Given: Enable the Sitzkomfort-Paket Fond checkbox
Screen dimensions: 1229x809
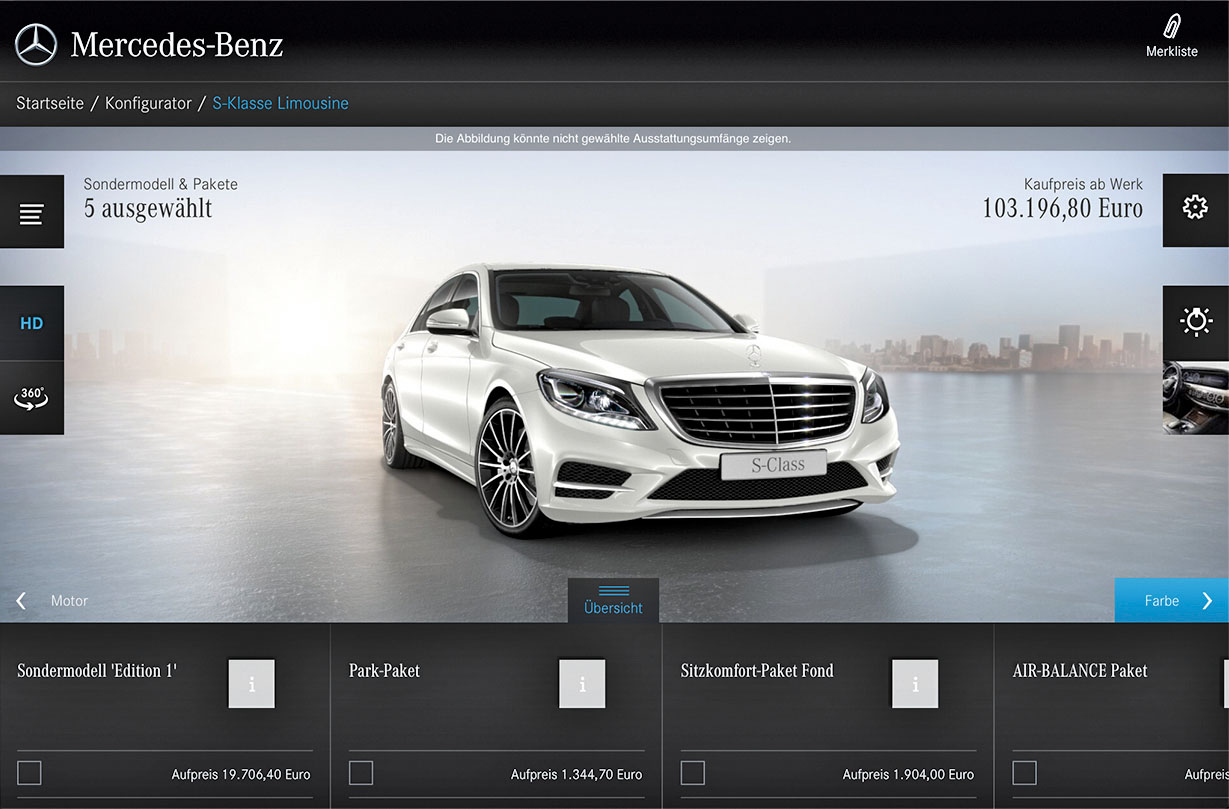Looking at the screenshot, I should click(x=693, y=773).
